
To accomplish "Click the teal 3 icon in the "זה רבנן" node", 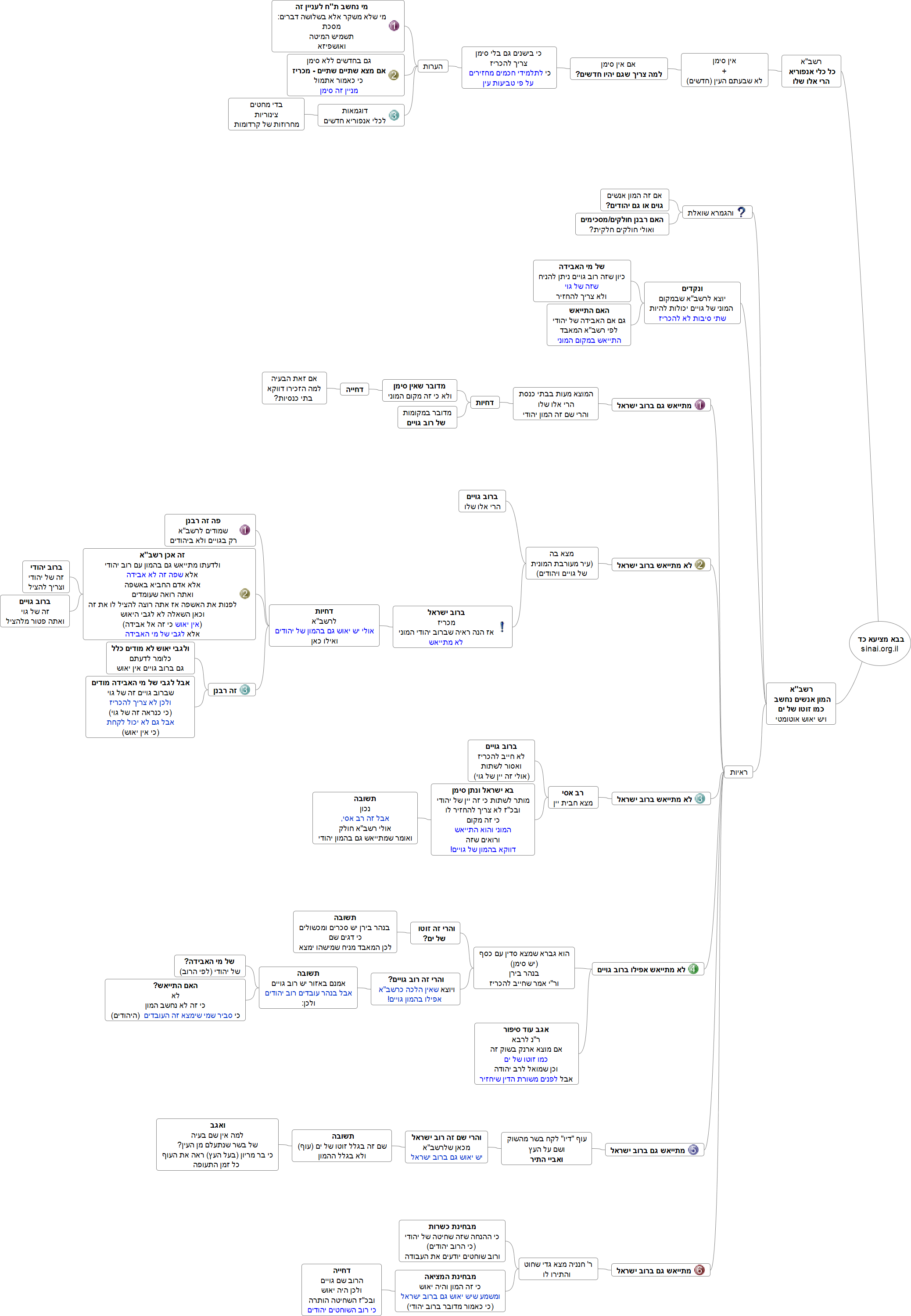I will coord(245,690).
